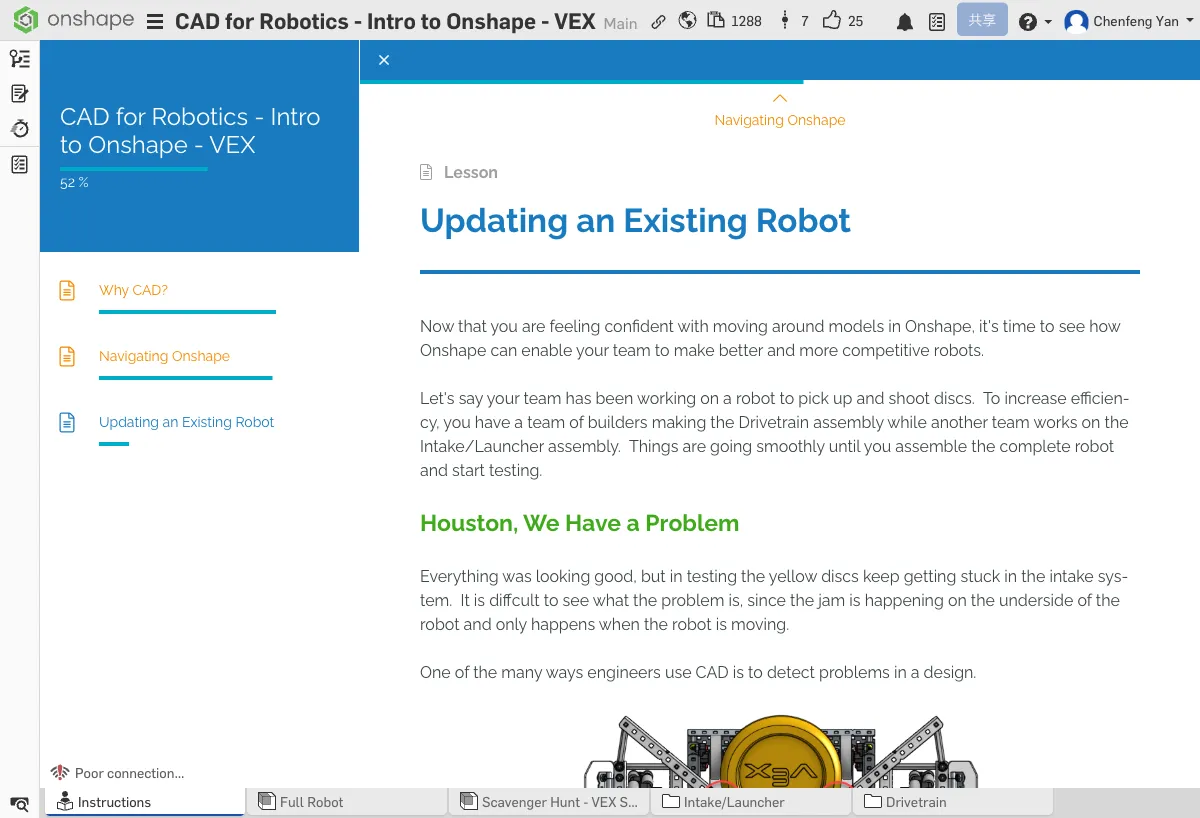This screenshot has width=1200, height=818.
Task: Click the thumbs-up like icon
Action: click(x=831, y=21)
